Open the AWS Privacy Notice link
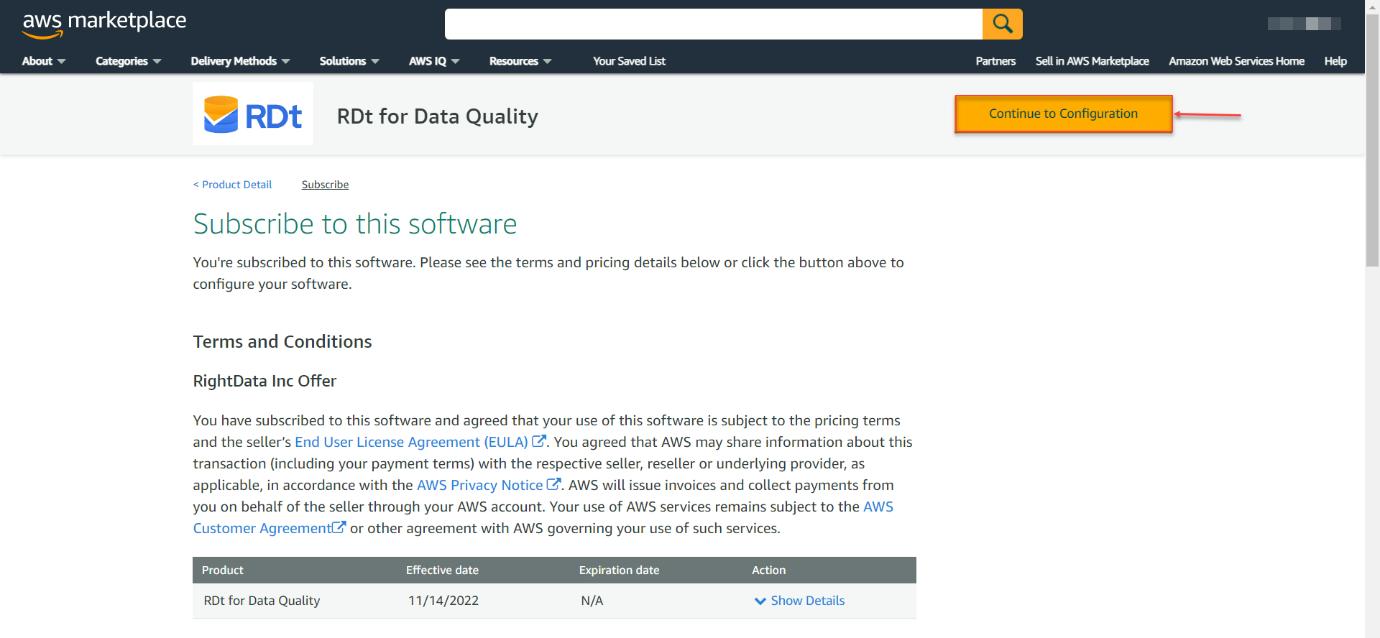This screenshot has width=1380, height=638. [x=480, y=485]
